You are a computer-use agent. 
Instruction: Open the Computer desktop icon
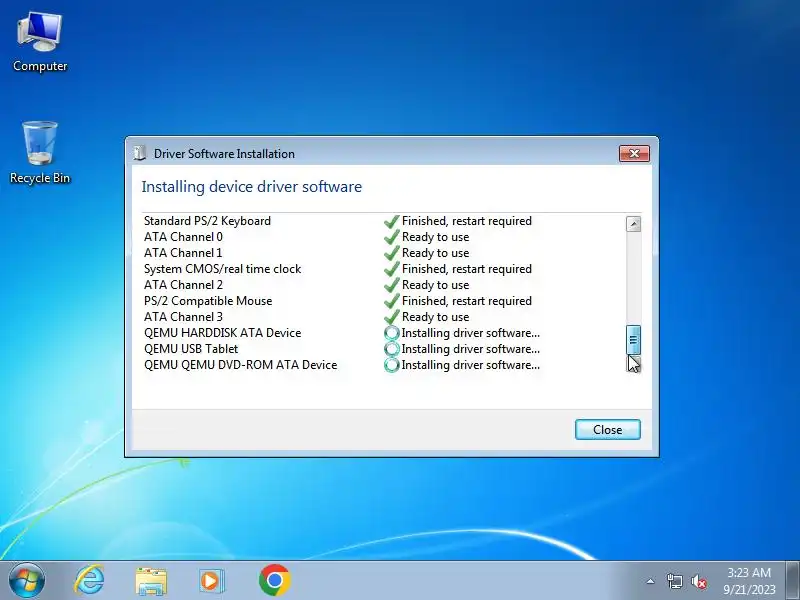click(x=40, y=43)
